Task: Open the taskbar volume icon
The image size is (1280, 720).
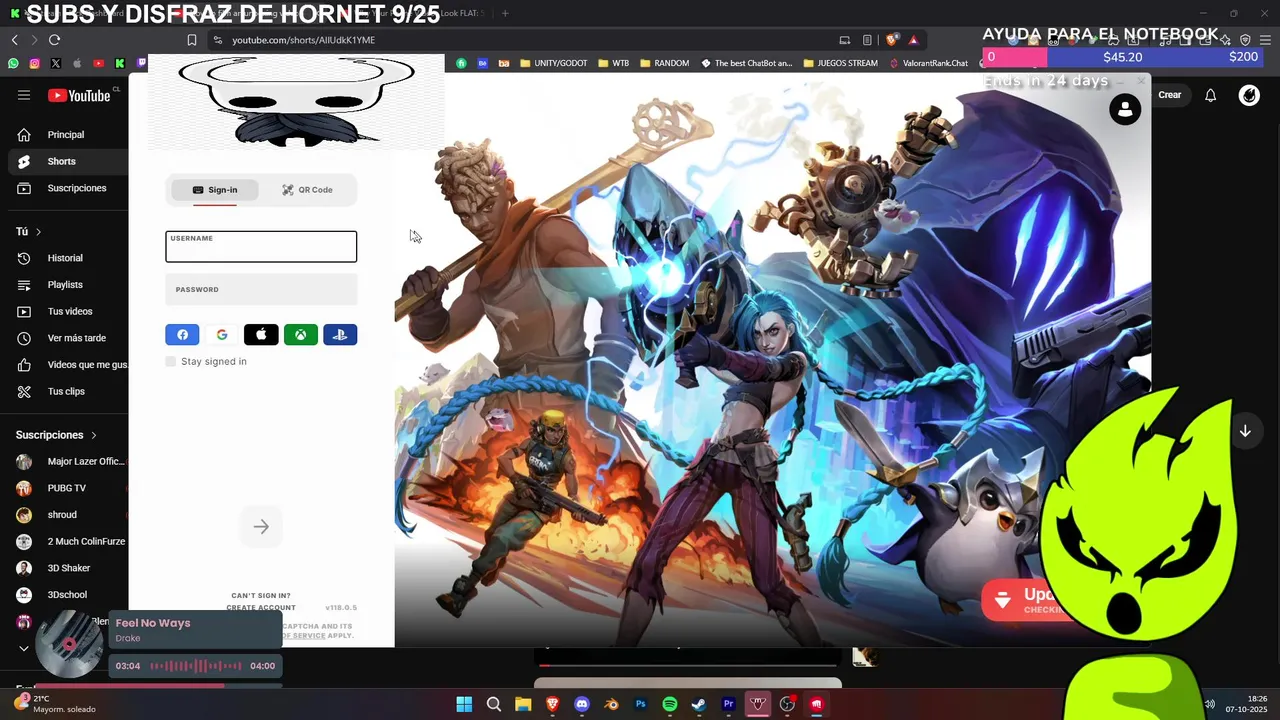Action: click(1209, 704)
